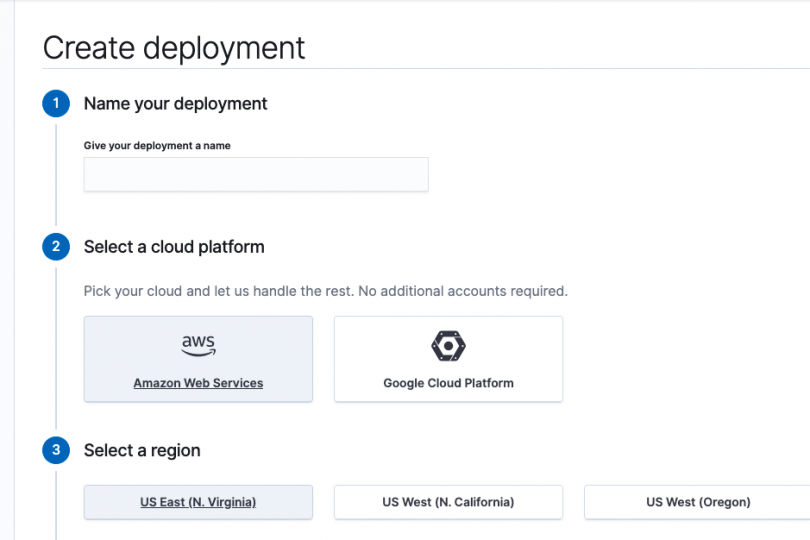Select the Amazon Web Services text label
The width and height of the screenshot is (810, 540).
198,383
